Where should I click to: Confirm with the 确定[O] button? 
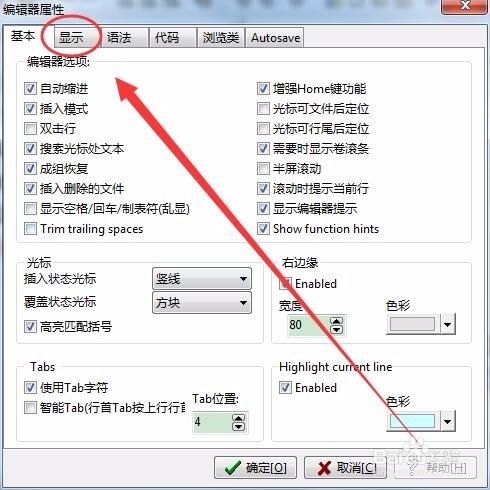click(x=255, y=468)
